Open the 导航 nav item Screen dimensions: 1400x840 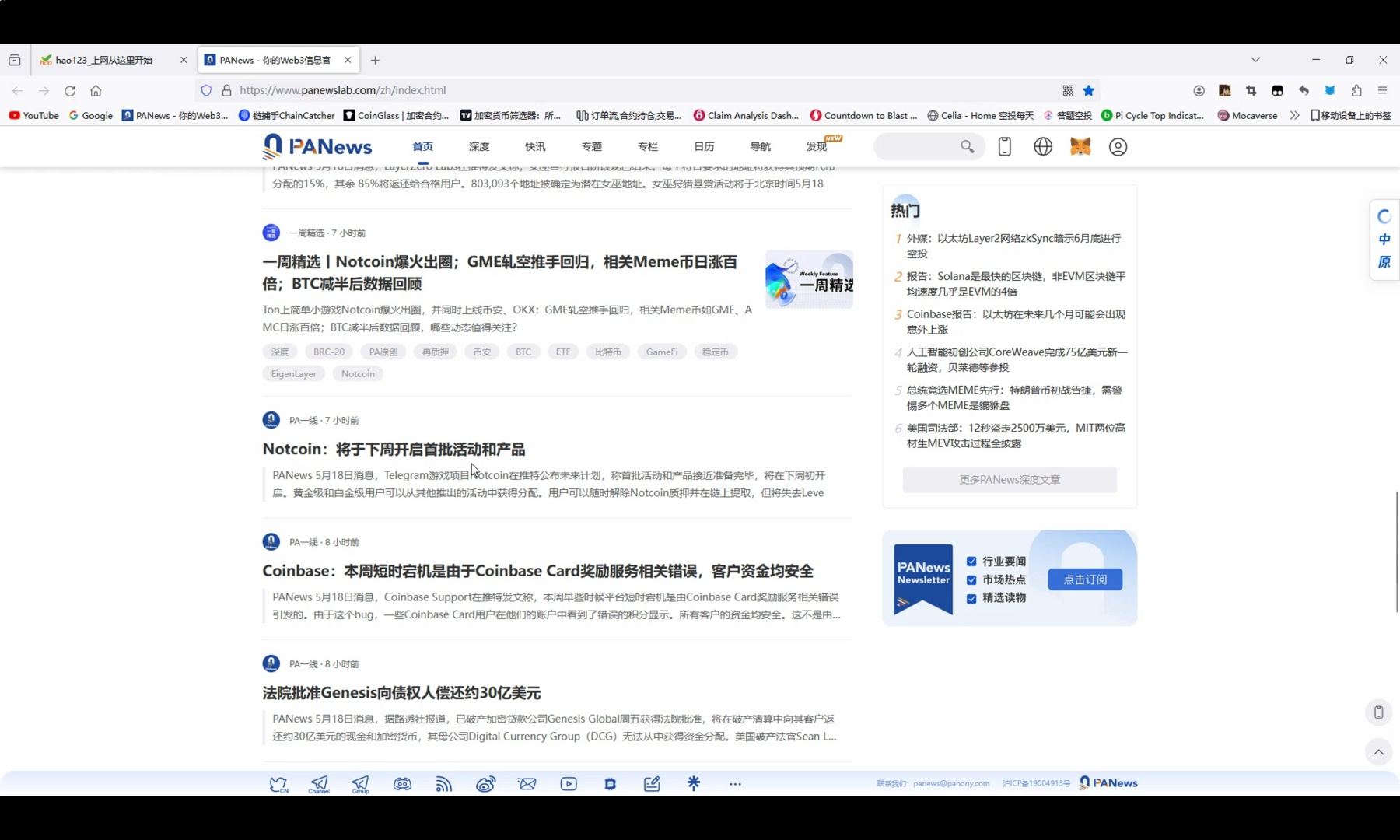(x=760, y=146)
